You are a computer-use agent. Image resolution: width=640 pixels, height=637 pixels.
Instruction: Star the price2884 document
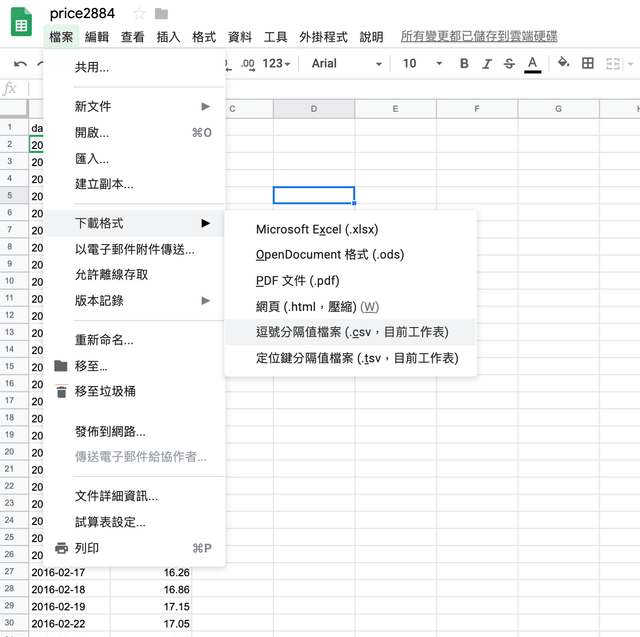coord(139,14)
